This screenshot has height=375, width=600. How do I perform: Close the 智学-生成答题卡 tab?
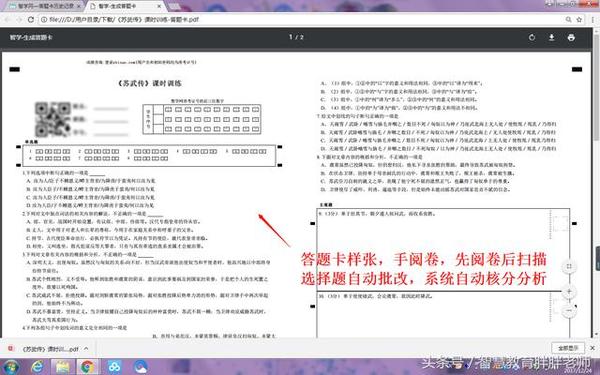pyautogui.click(x=159, y=7)
